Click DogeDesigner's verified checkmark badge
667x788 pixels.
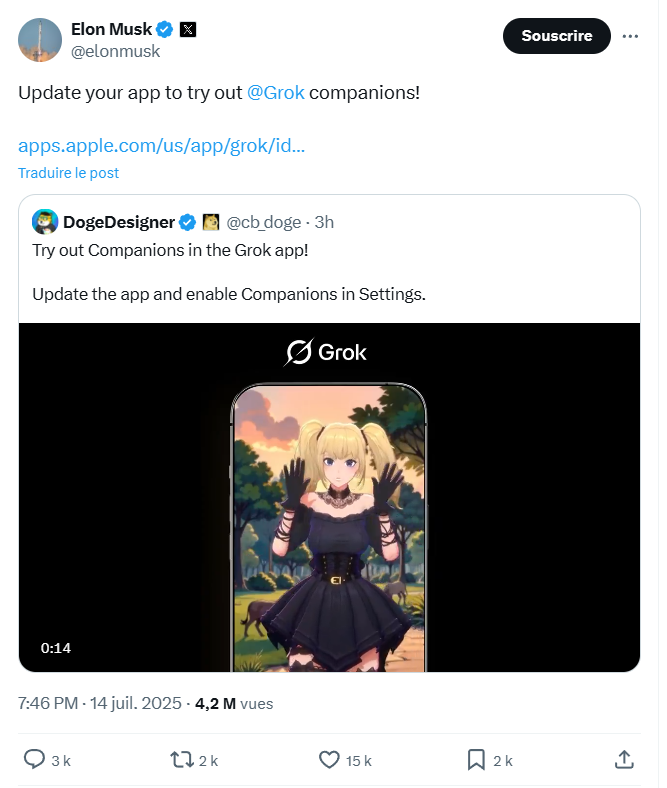pos(187,222)
